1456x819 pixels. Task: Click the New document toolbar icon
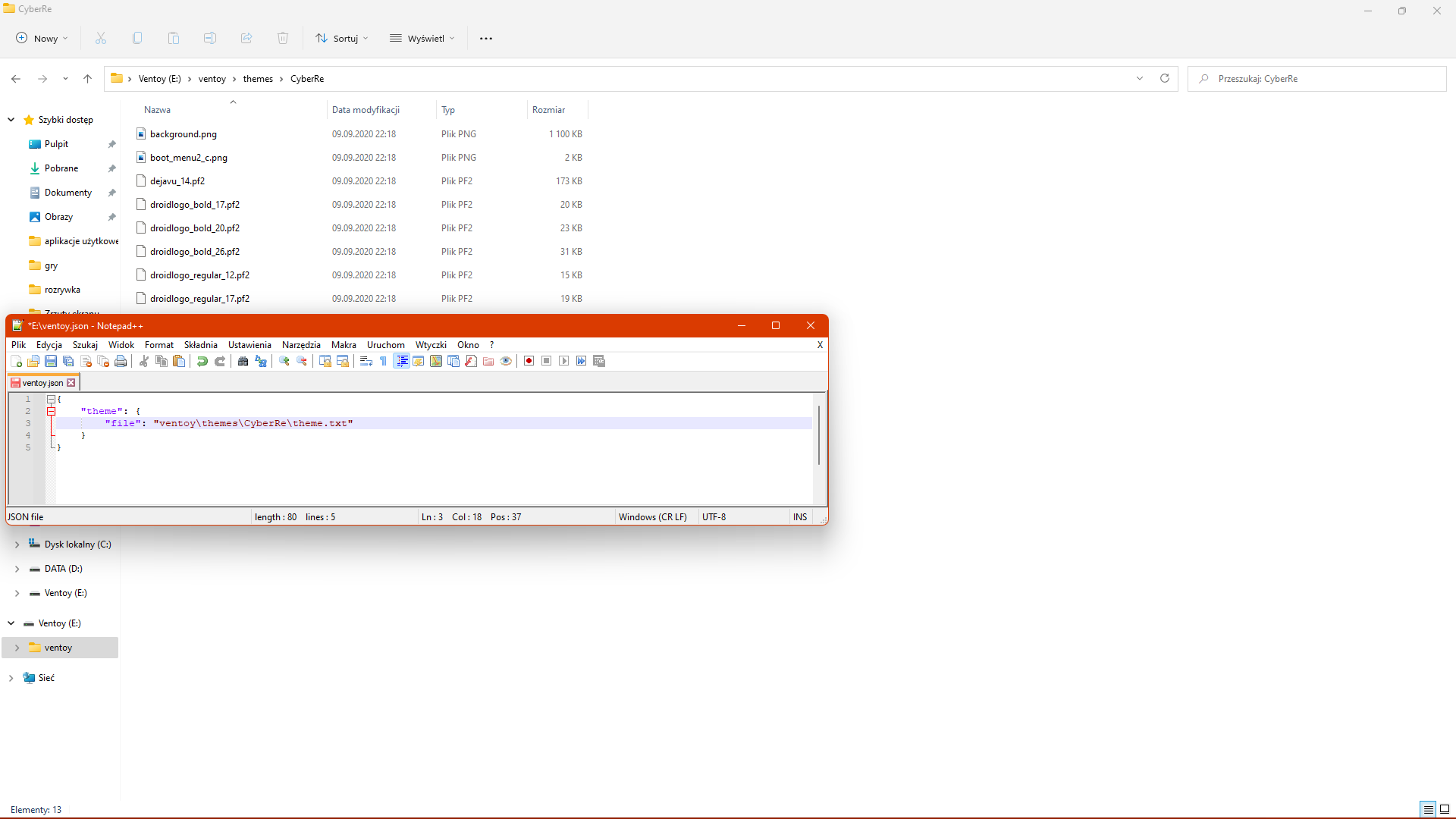pyautogui.click(x=16, y=362)
